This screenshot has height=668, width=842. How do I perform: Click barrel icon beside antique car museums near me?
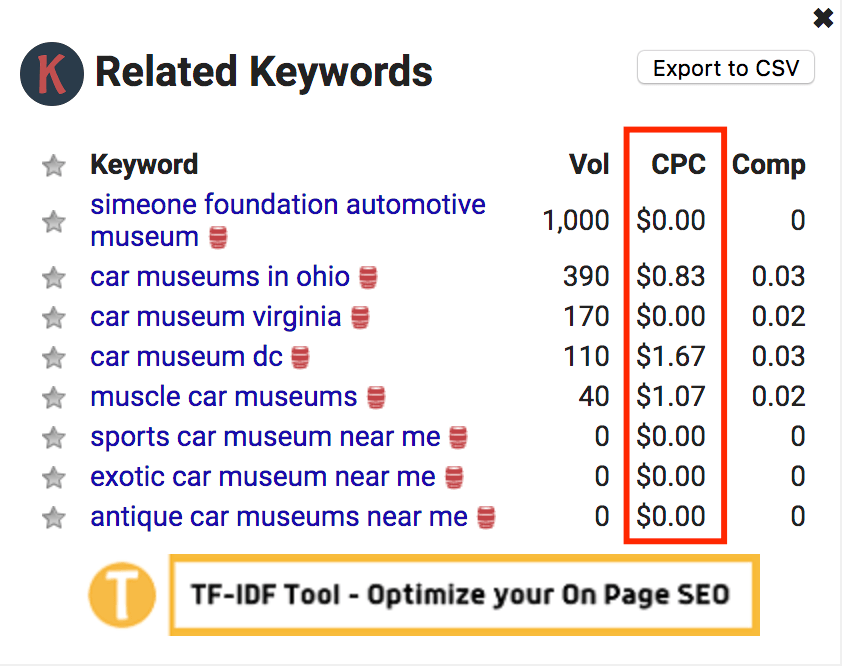click(486, 517)
